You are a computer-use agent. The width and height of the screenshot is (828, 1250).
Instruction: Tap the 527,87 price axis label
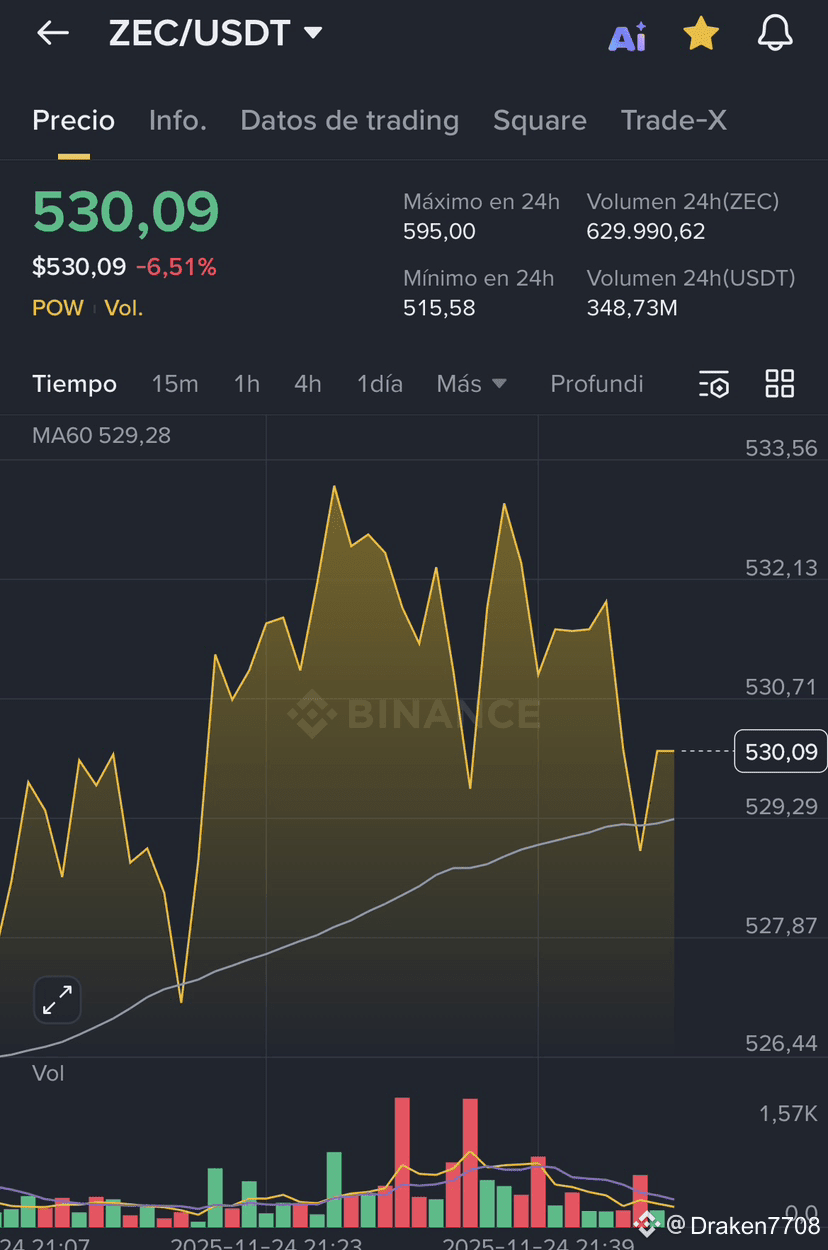click(781, 926)
